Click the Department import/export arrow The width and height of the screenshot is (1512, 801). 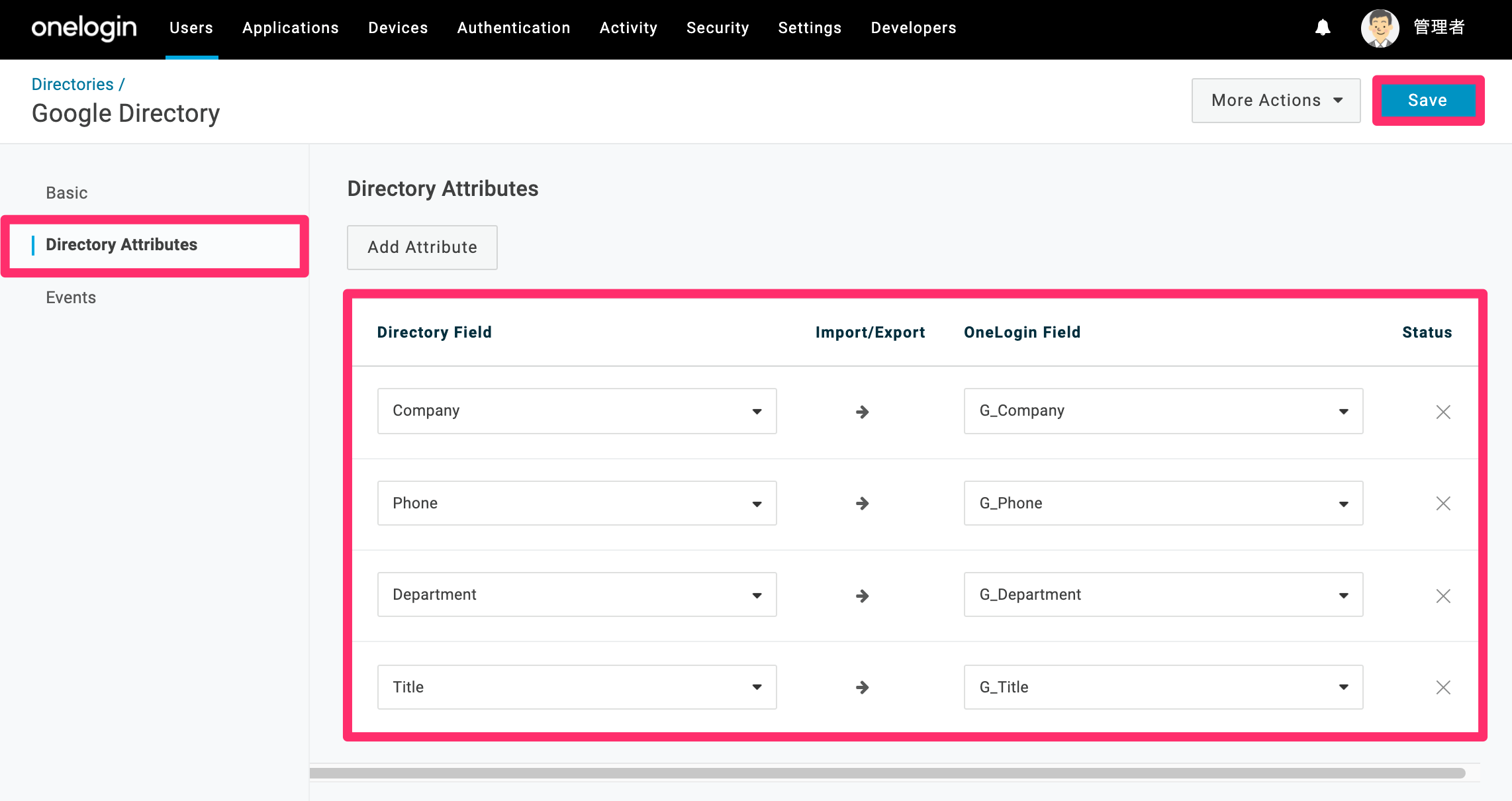(x=862, y=596)
